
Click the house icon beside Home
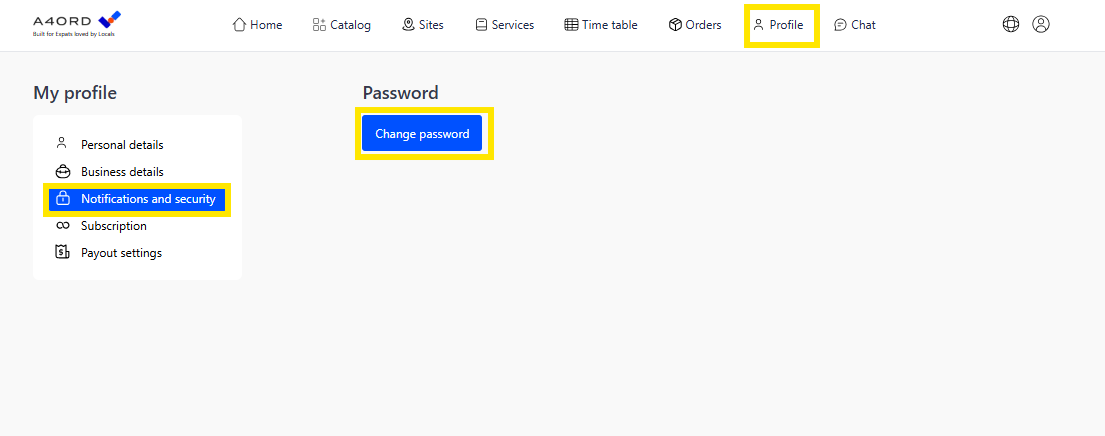(x=240, y=25)
